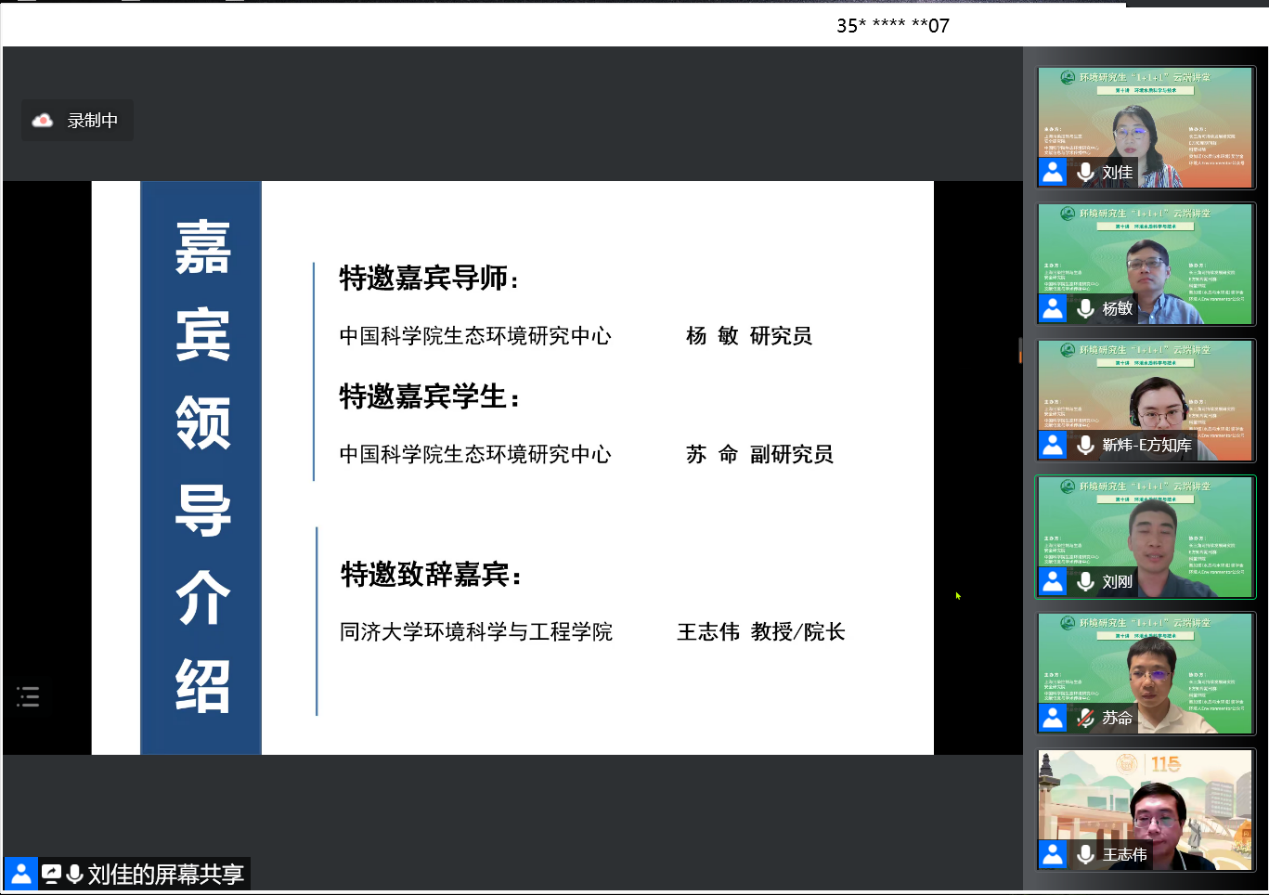Screen dimensions: 1269x895
Task: Click screen share icon in bottom-left bar
Action: click(x=51, y=874)
